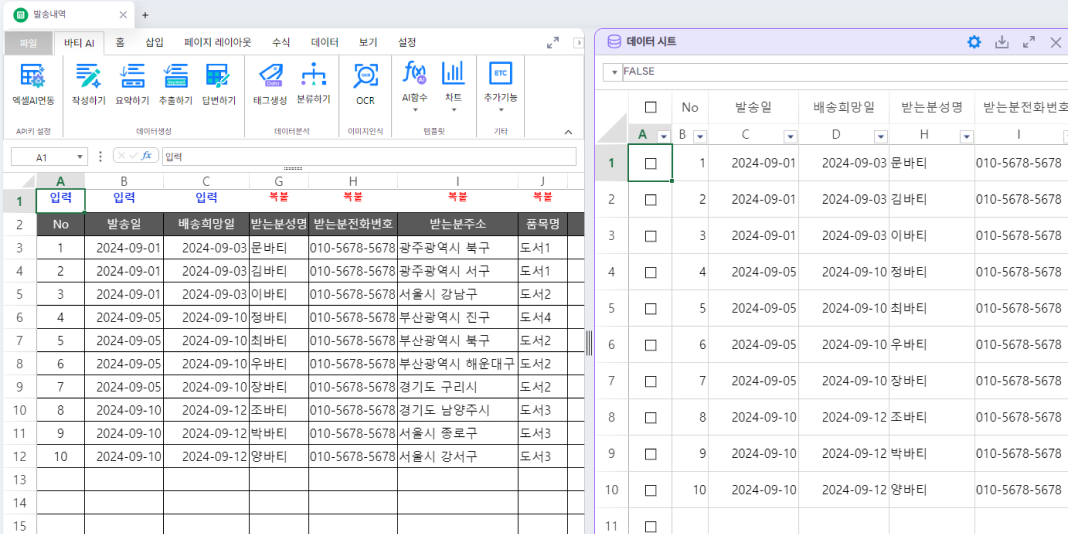
Task: Check the box for row 5 최바티
Action: (x=650, y=309)
